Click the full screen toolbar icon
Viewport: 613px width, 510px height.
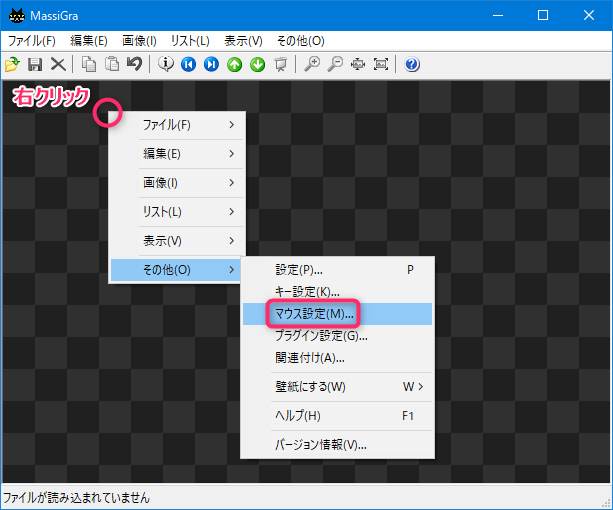pos(381,64)
